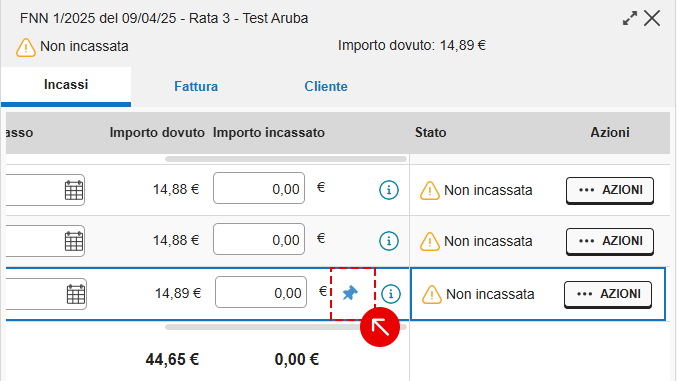Viewport: 677px width, 381px height.
Task: Close the Rata 3 dialog
Action: 652,18
